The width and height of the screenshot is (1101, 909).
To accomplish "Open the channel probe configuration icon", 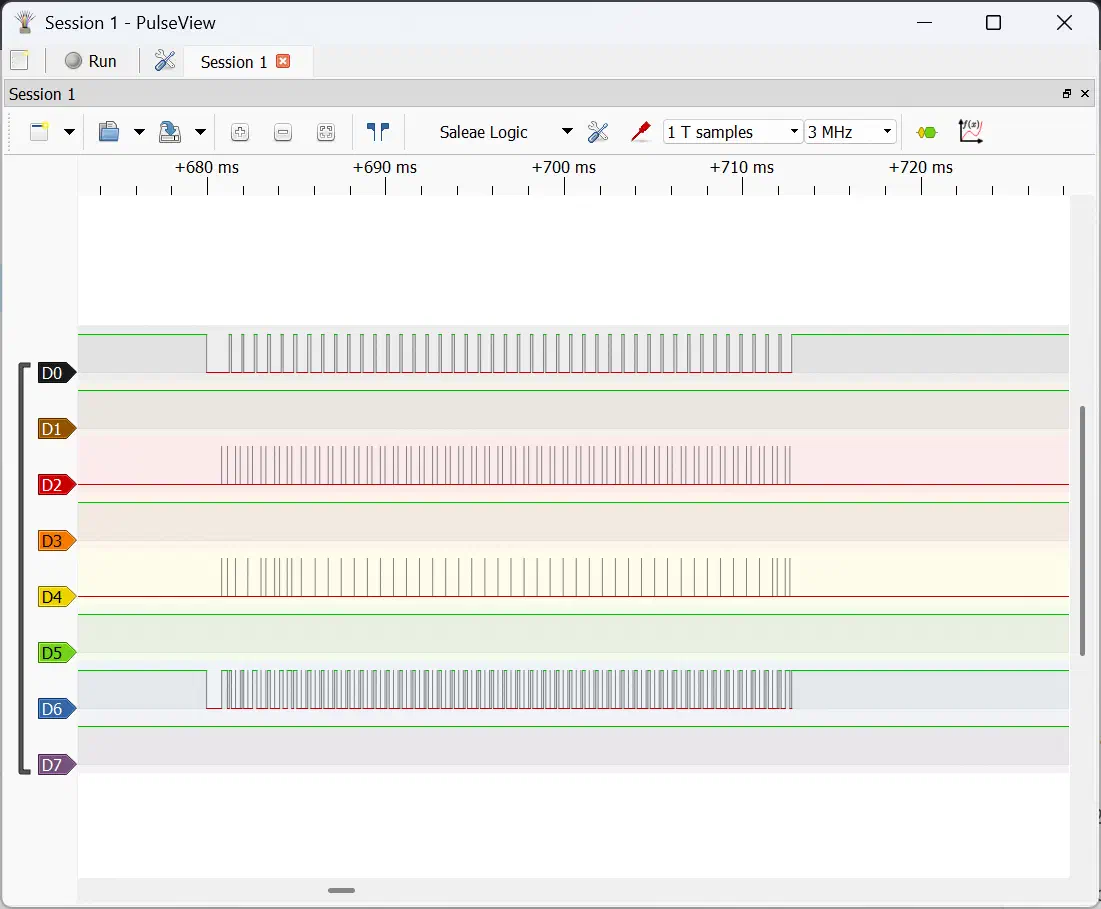I will click(x=640, y=131).
